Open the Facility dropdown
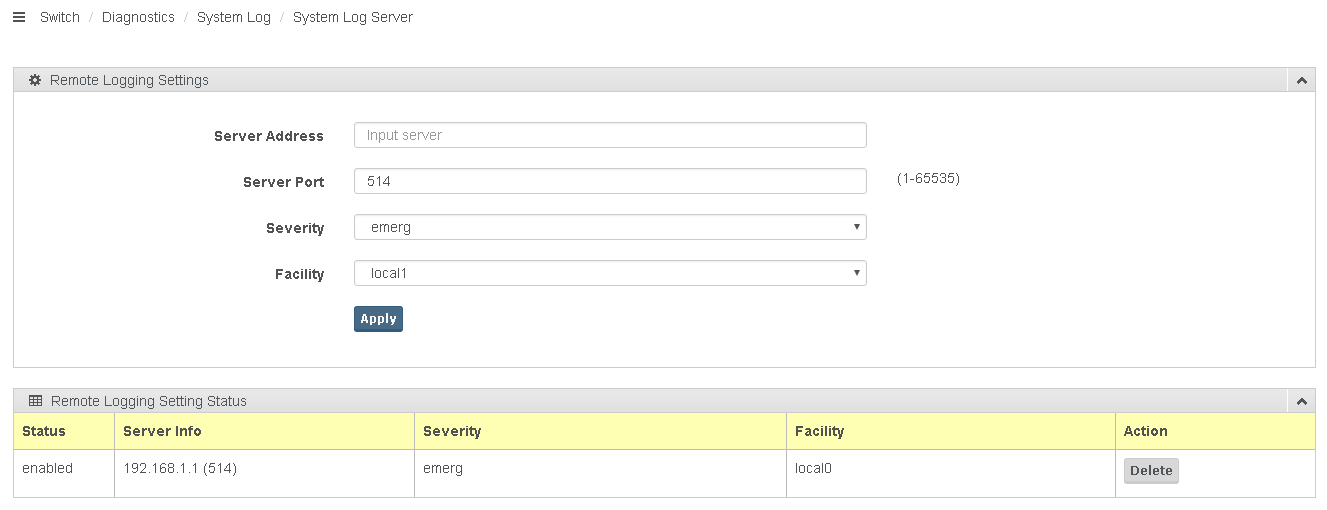The height and width of the screenshot is (510, 1327). [x=610, y=273]
